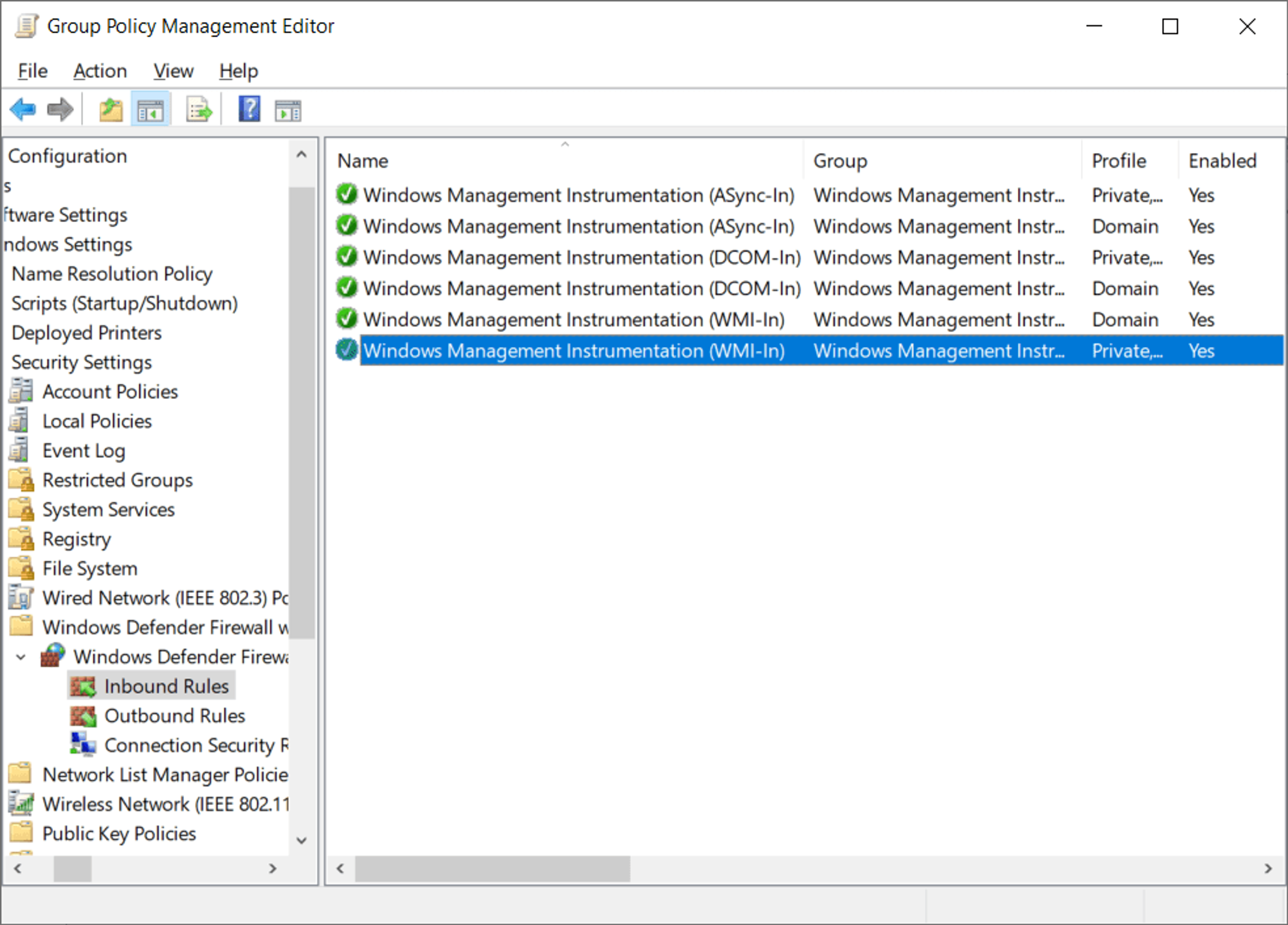Click Group cell of ASync-In Domain rule
1288x925 pixels.
pos(939,226)
